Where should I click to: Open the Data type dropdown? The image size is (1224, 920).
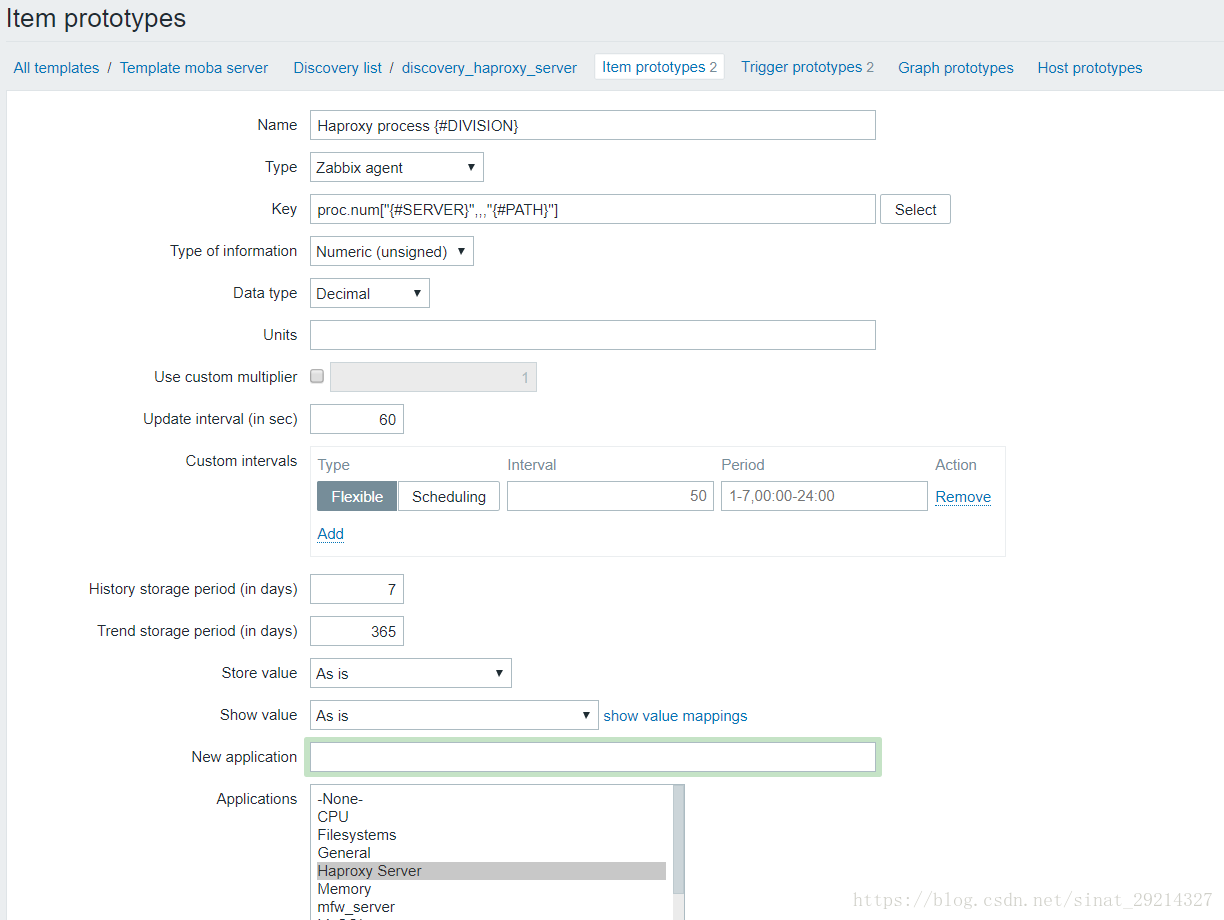tap(369, 293)
